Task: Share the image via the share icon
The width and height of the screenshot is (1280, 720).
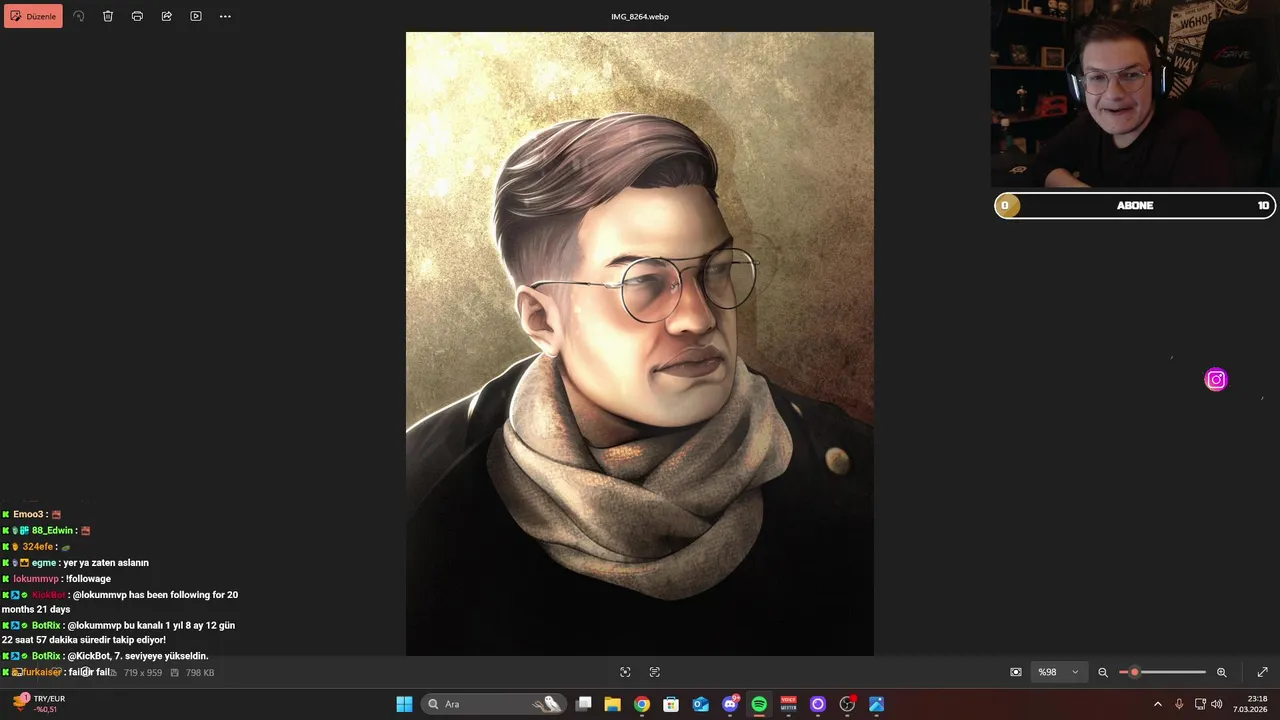Action: pos(166,16)
